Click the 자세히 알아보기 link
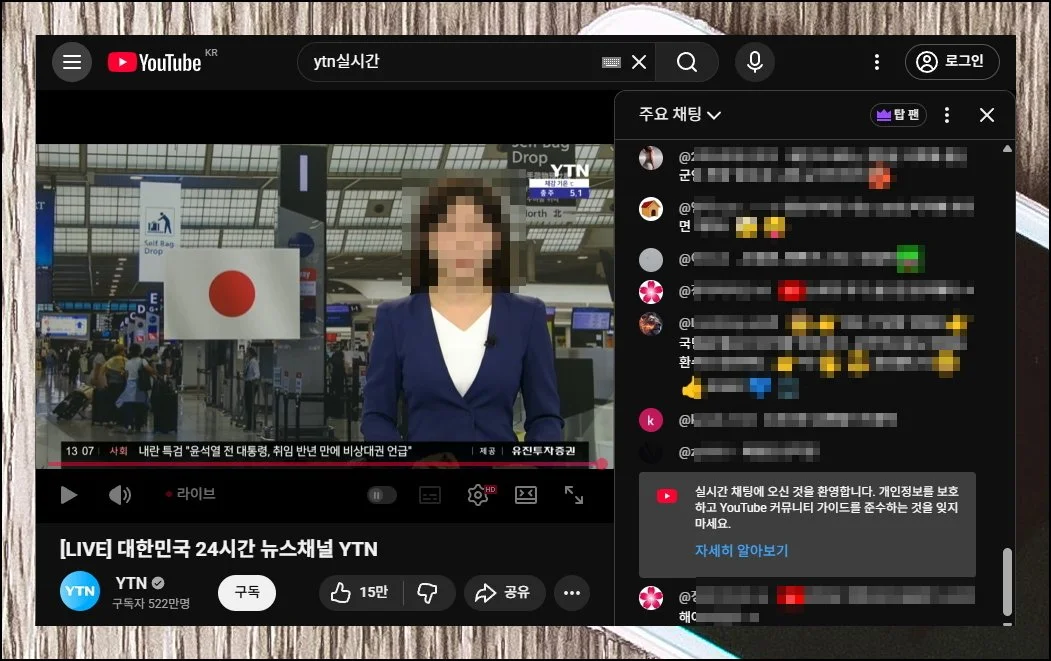 (742, 550)
